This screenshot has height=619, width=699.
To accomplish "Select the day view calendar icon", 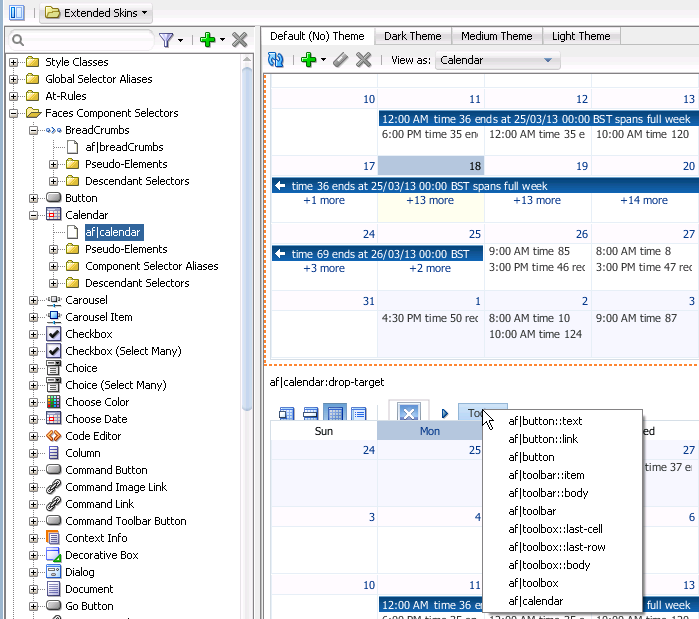I will point(287,414).
